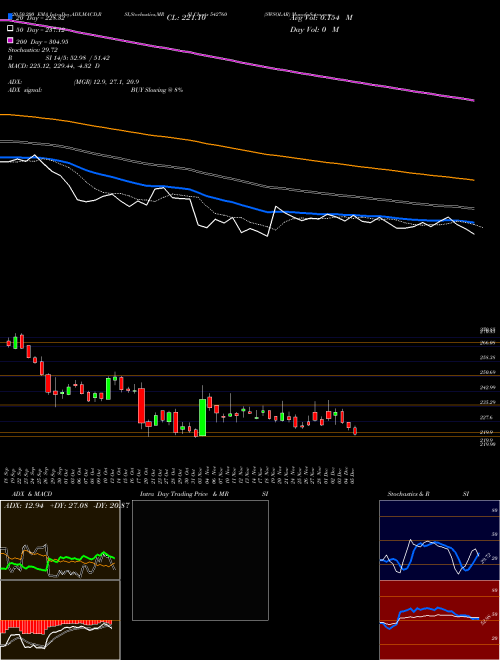Viewport: 500px width, 660px height.
Task: Click the MACD: 225.12, 229.44 values line
Action: (x=54, y=66)
